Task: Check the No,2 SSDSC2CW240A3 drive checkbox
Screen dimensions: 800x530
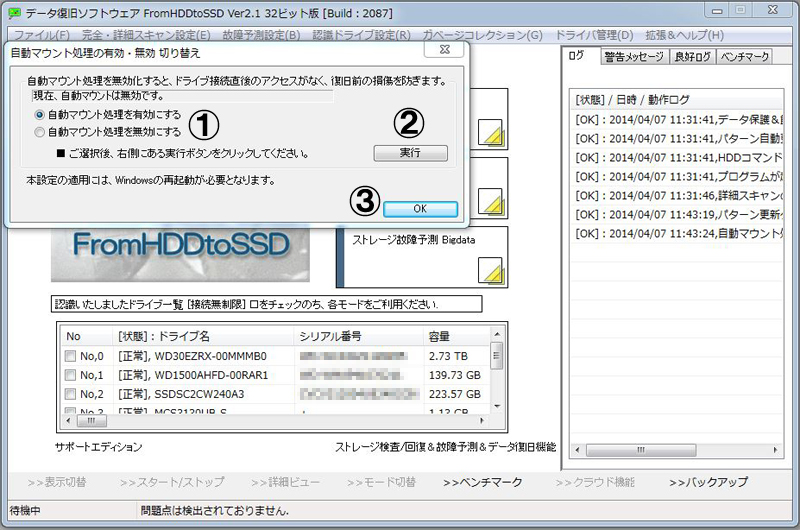Action: [70, 394]
